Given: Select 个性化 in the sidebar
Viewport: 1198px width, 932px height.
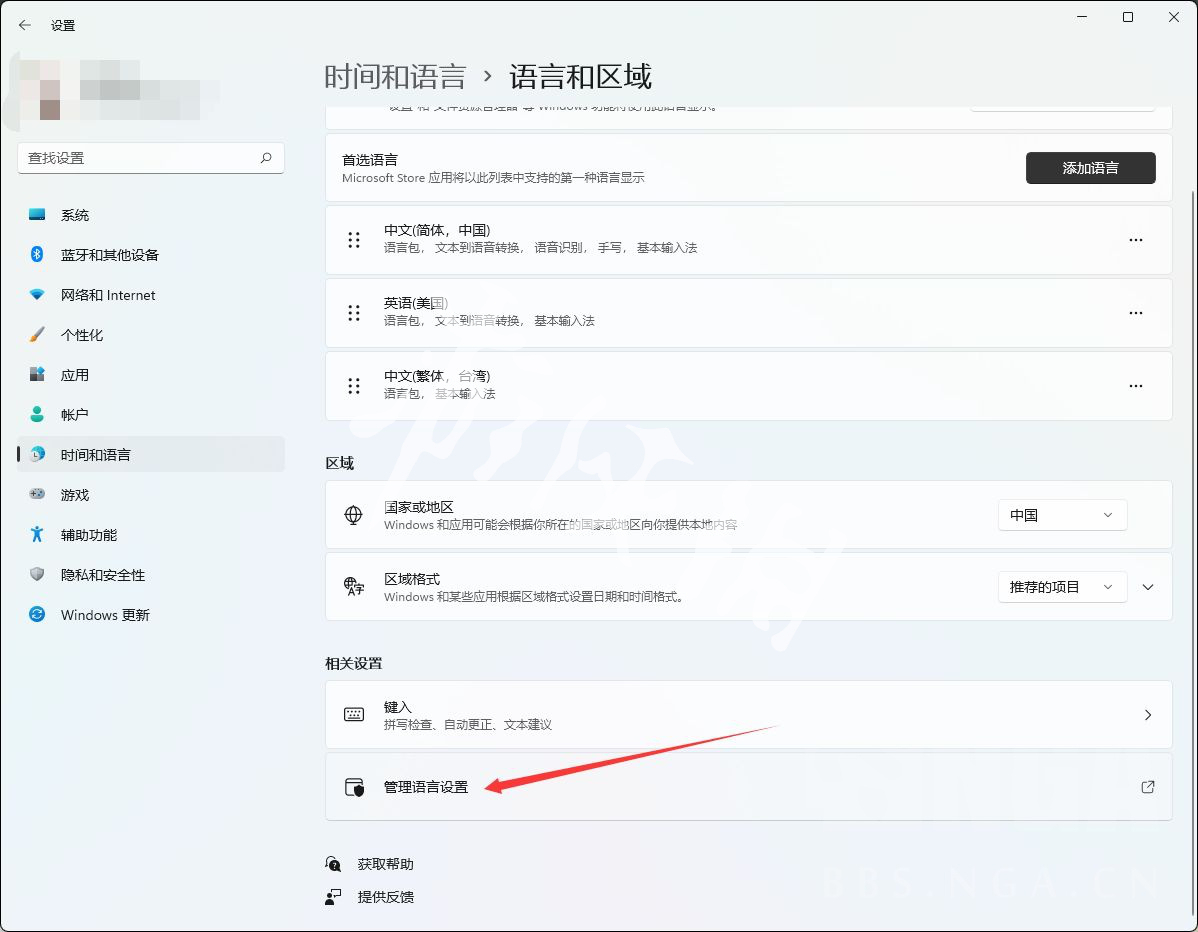Looking at the screenshot, I should pyautogui.click(x=81, y=335).
